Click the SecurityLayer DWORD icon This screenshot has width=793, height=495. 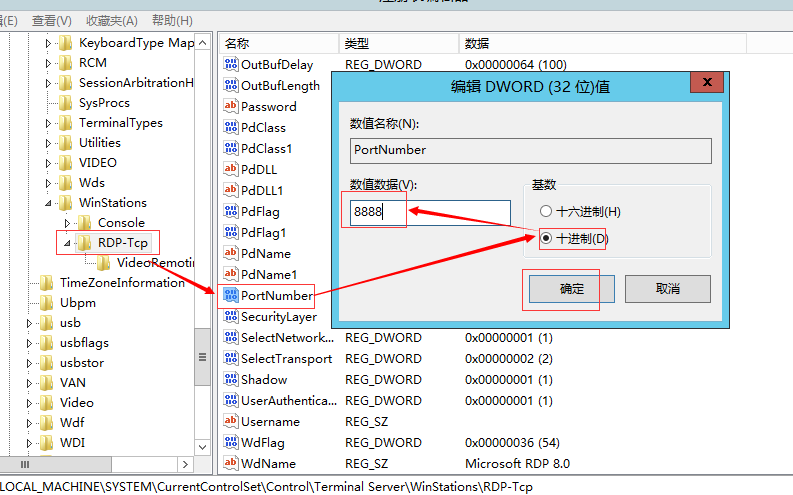(x=231, y=316)
